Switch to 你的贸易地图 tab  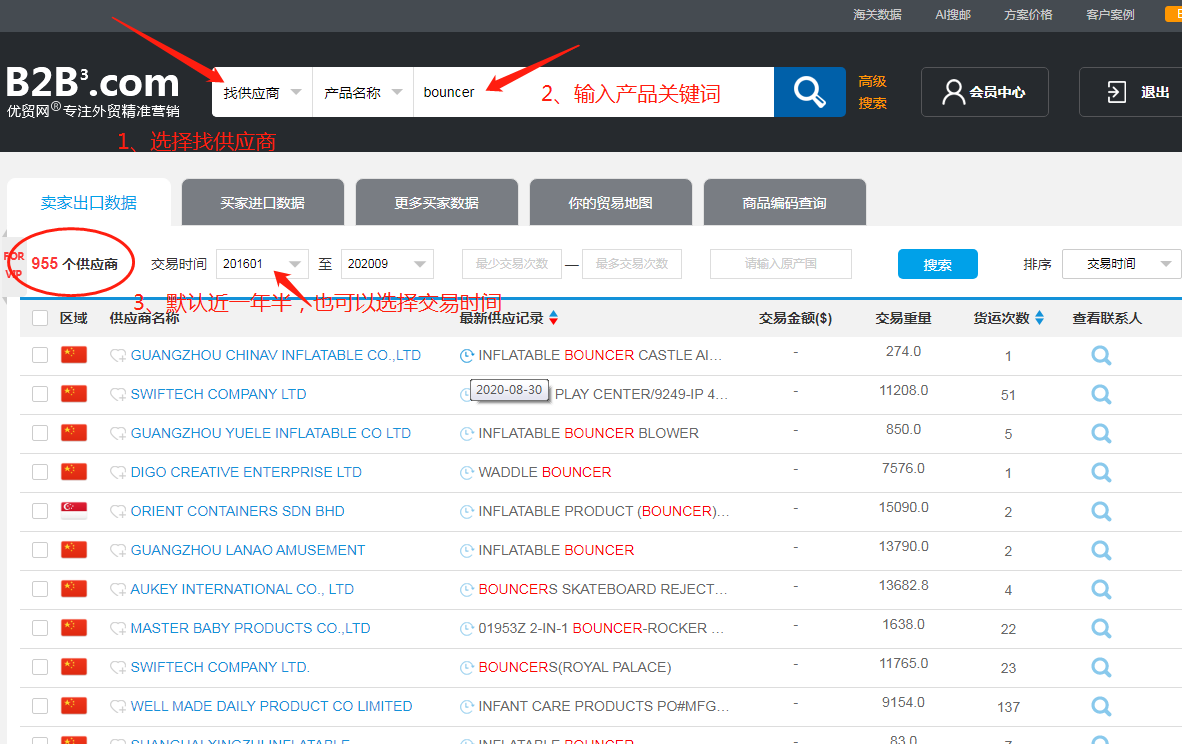[611, 202]
